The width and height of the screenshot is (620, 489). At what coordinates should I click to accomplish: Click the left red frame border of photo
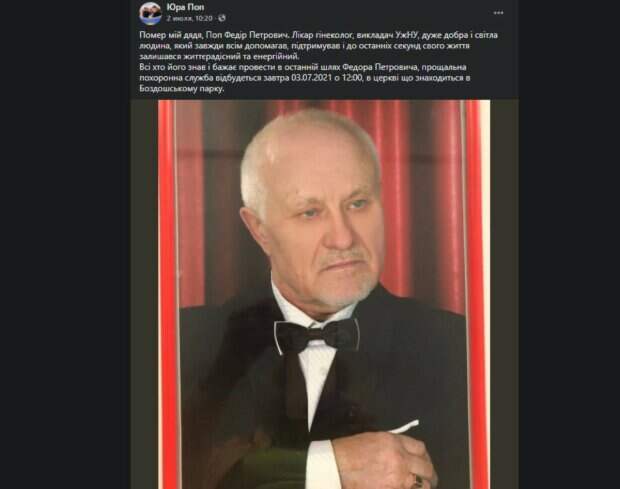166,295
